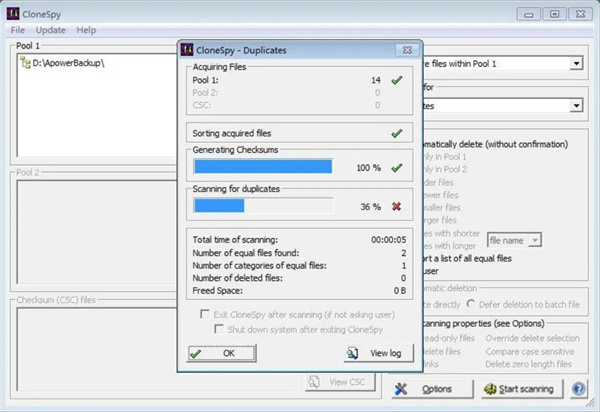Viewport: 600px width, 412px height.
Task: Expand the files within Pool 1 mode dropdown
Action: pyautogui.click(x=576, y=64)
